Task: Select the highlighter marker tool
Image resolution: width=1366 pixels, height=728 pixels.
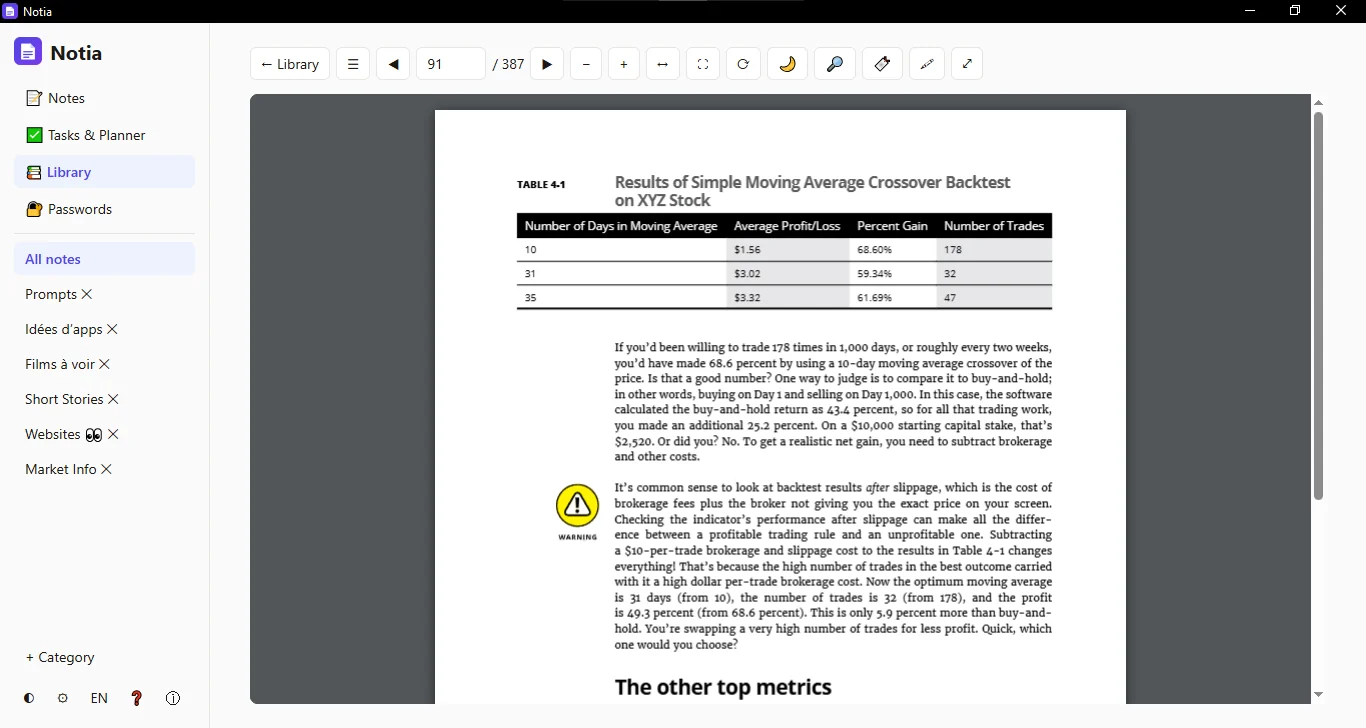Action: (x=882, y=64)
